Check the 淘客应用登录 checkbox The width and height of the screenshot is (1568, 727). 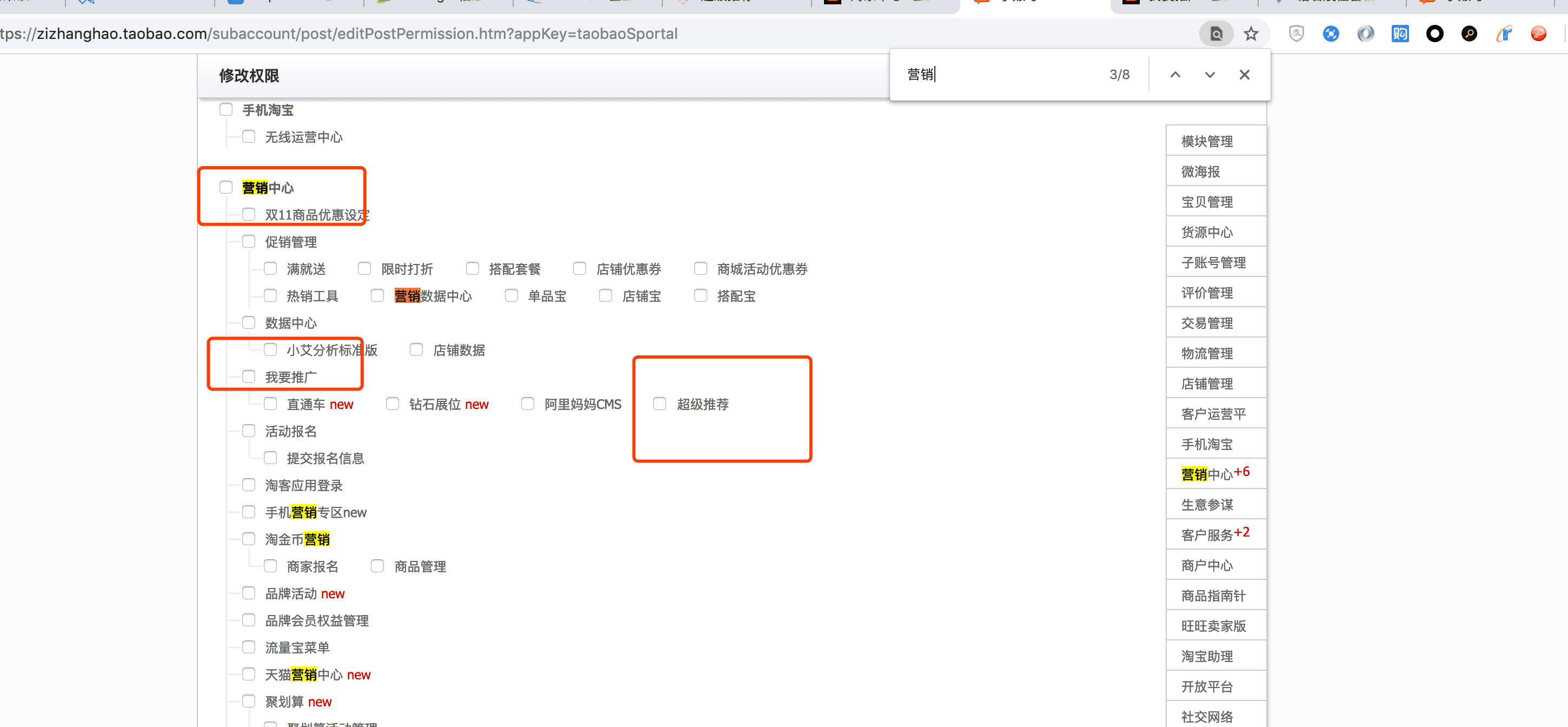click(x=248, y=485)
